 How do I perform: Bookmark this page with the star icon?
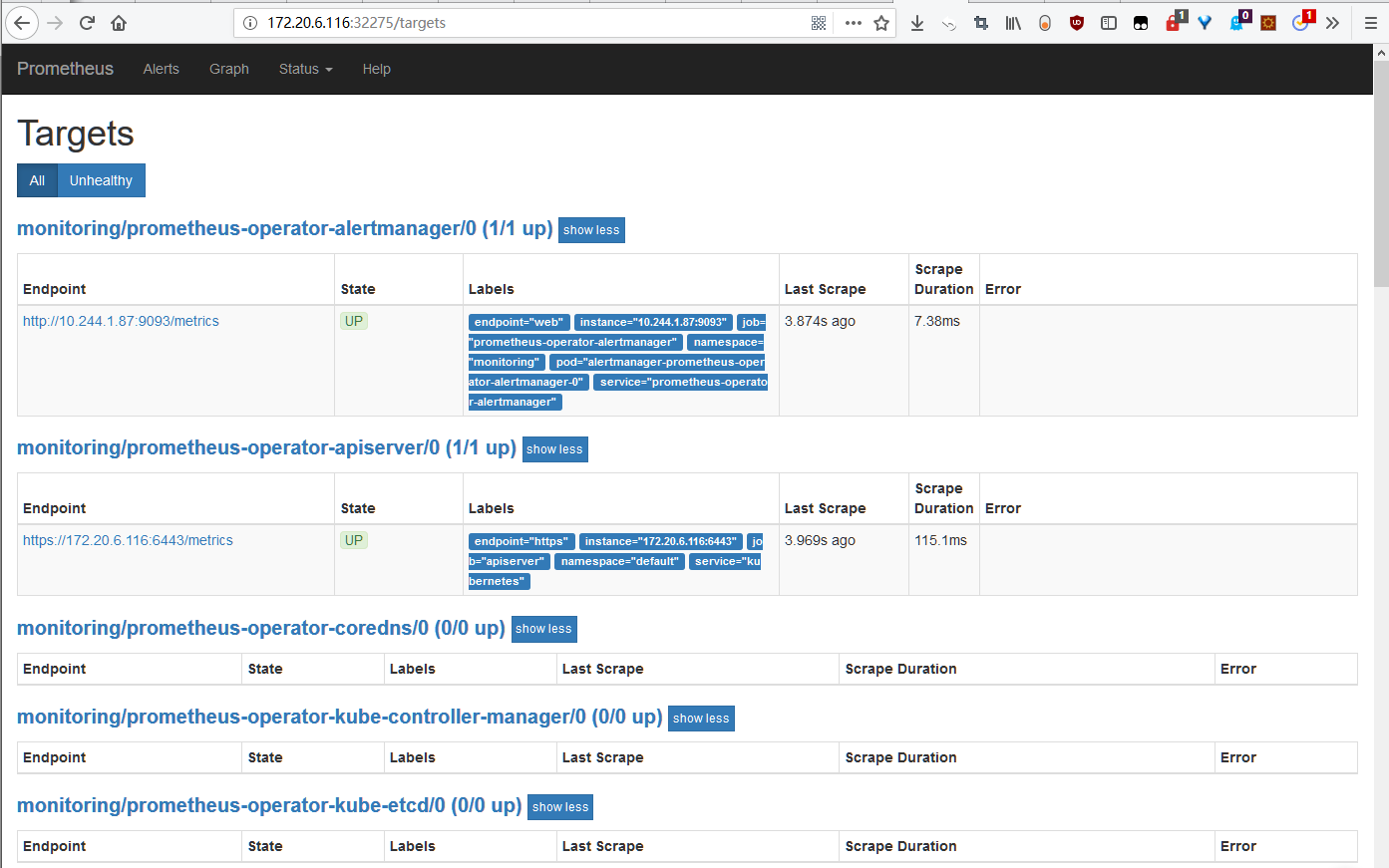[x=881, y=23]
